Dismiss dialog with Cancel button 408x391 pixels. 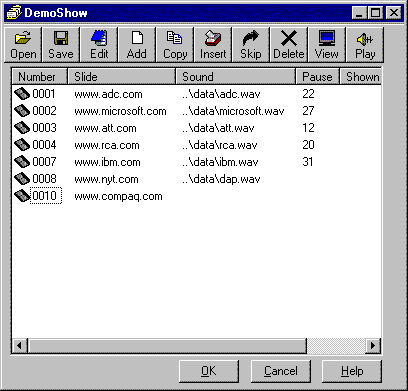click(281, 371)
